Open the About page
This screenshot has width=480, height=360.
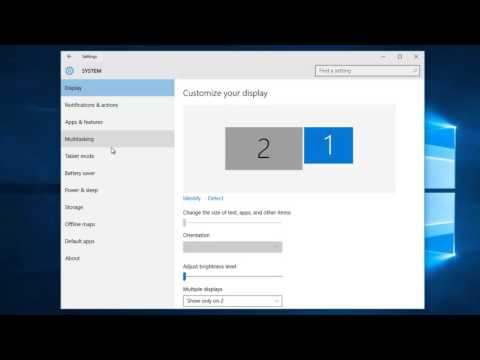pos(117,258)
